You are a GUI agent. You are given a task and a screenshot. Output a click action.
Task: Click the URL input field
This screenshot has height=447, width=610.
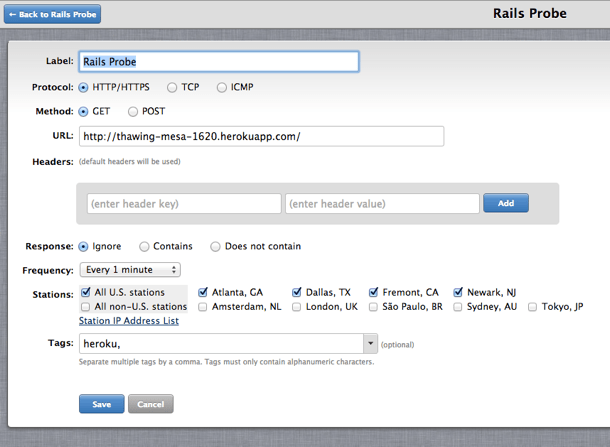click(x=261, y=136)
